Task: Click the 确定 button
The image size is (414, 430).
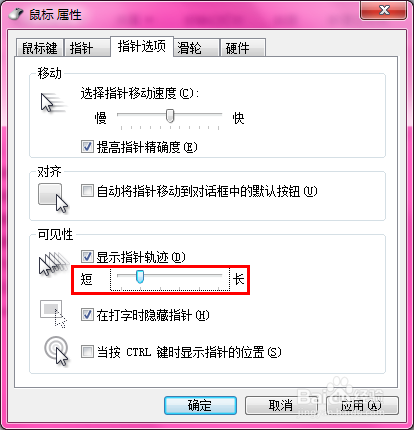Action: click(200, 405)
